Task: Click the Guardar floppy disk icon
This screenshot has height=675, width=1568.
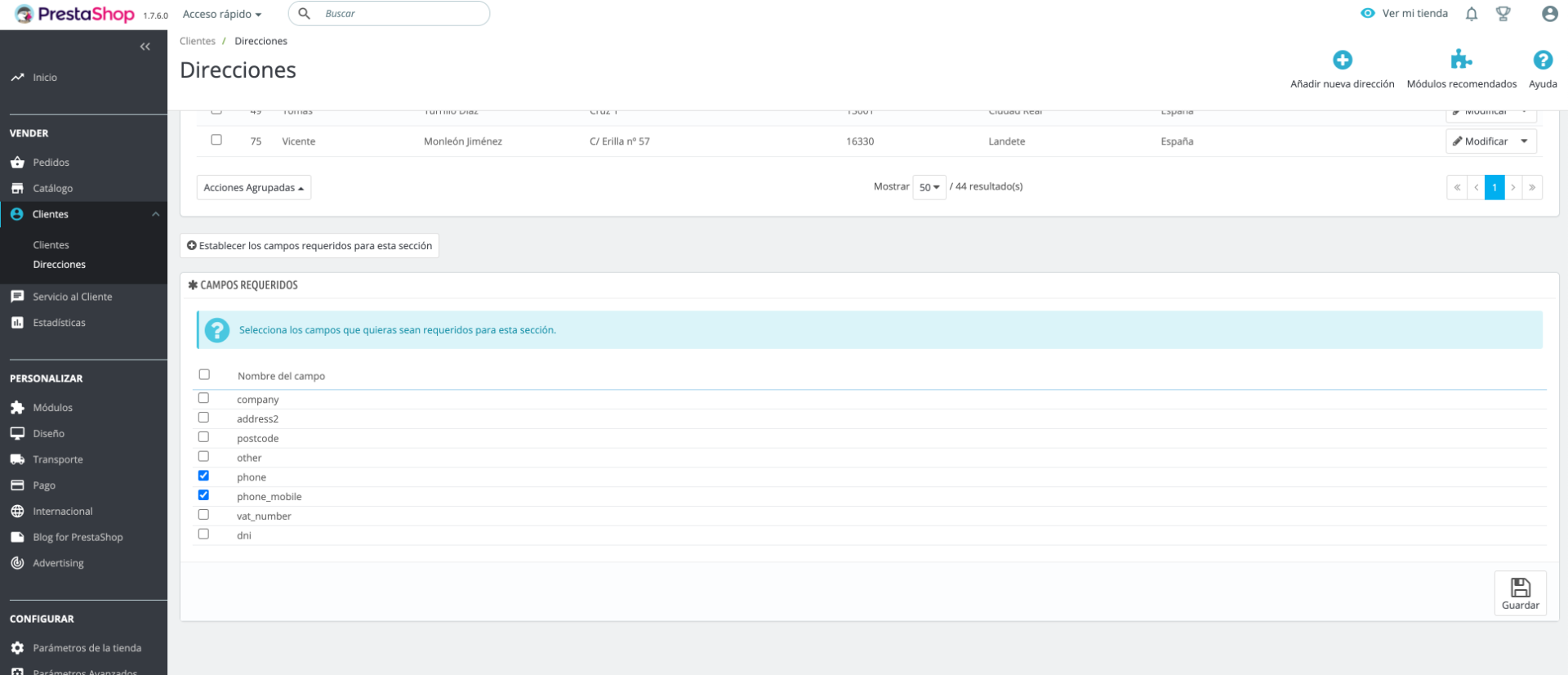Action: coord(1520,588)
